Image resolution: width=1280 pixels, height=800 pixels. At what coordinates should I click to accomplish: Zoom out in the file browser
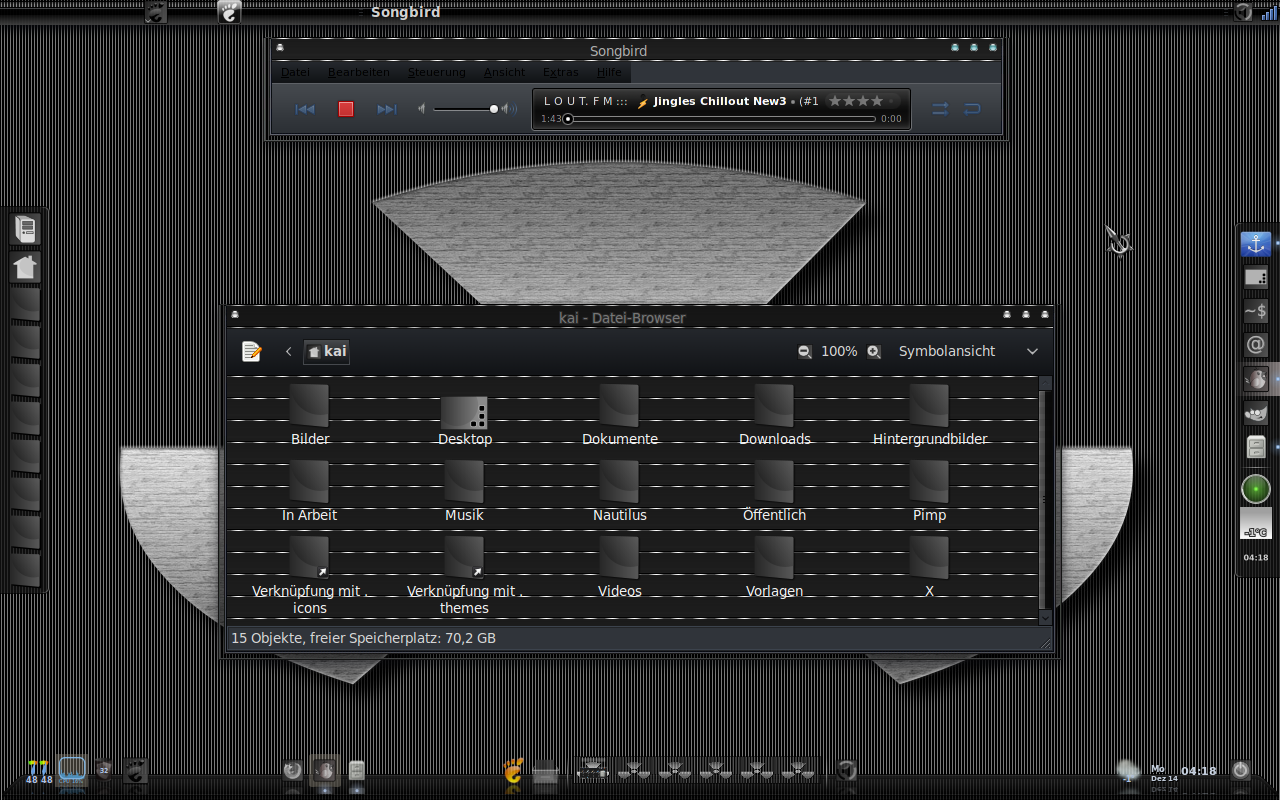point(805,351)
